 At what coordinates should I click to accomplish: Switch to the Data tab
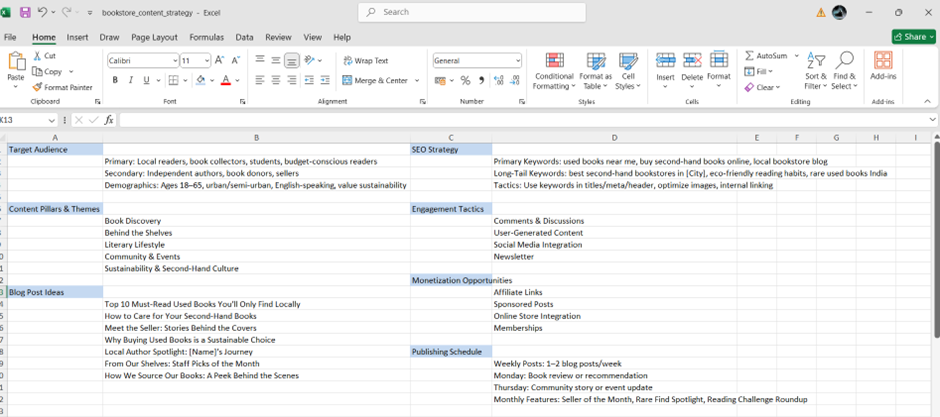pos(244,37)
